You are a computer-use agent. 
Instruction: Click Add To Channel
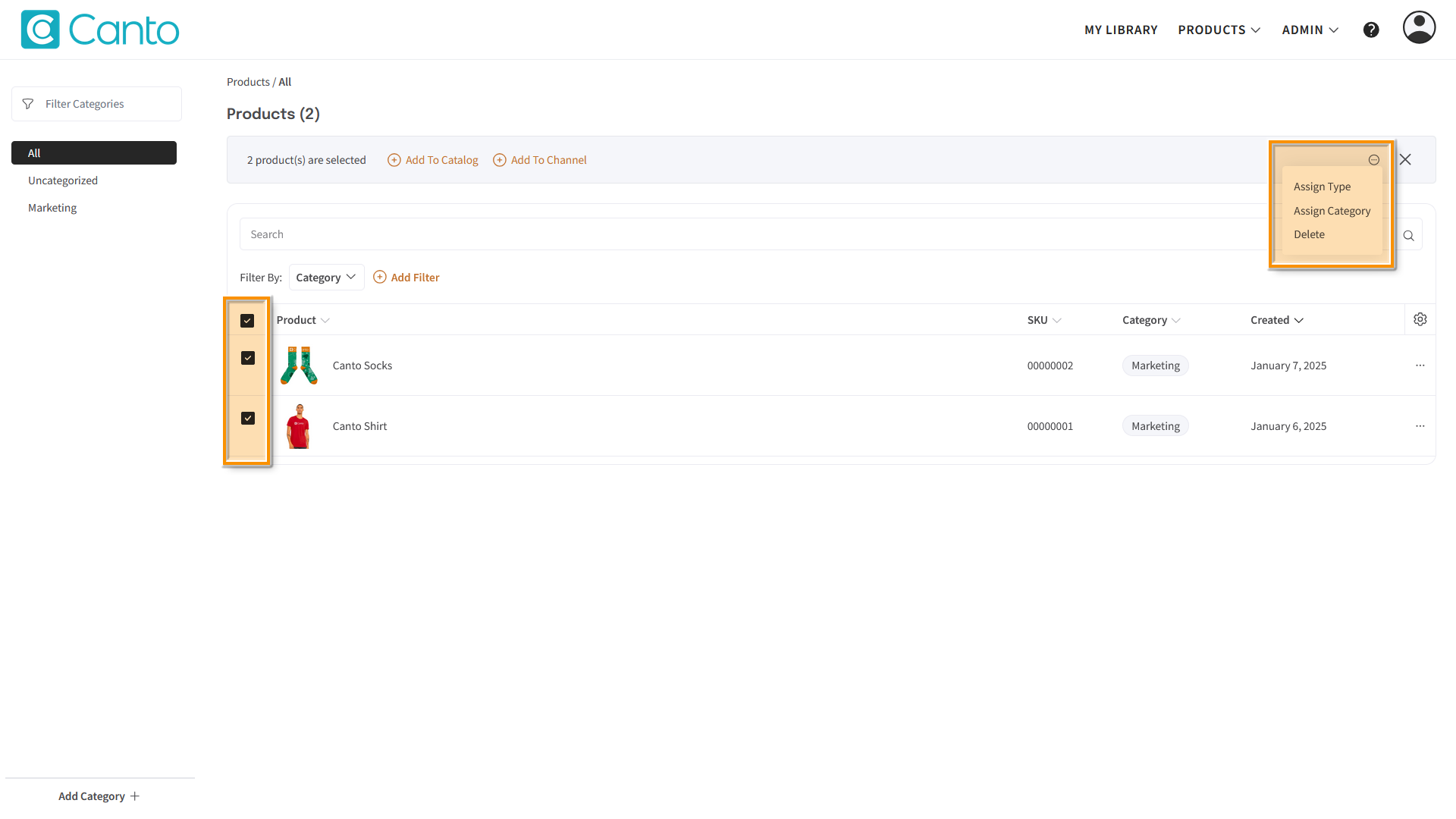540,160
